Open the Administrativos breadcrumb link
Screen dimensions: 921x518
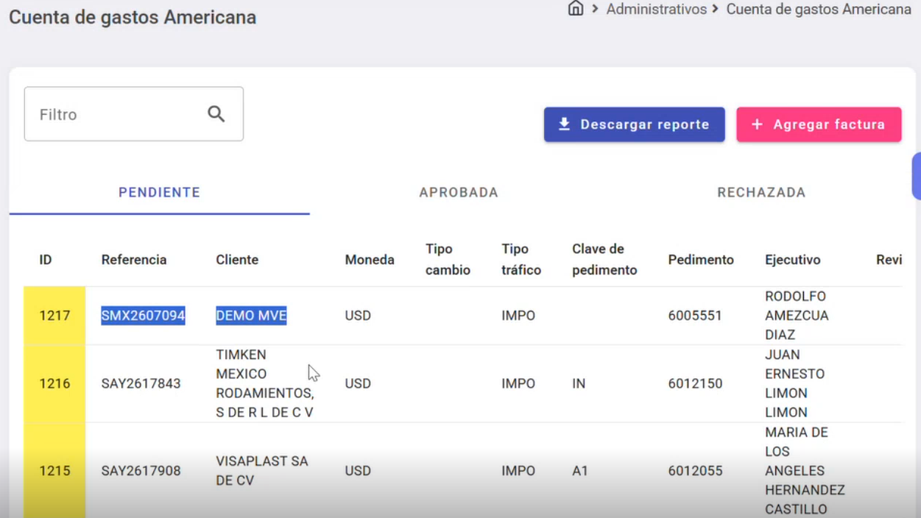(x=656, y=9)
